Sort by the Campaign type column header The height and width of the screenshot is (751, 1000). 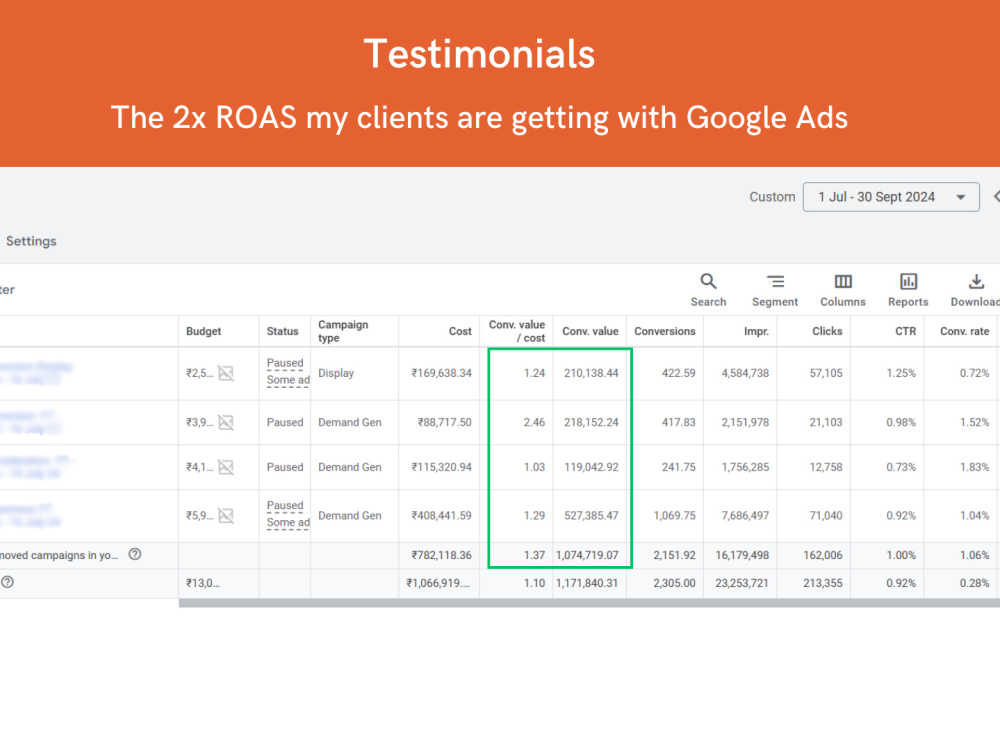pos(343,332)
